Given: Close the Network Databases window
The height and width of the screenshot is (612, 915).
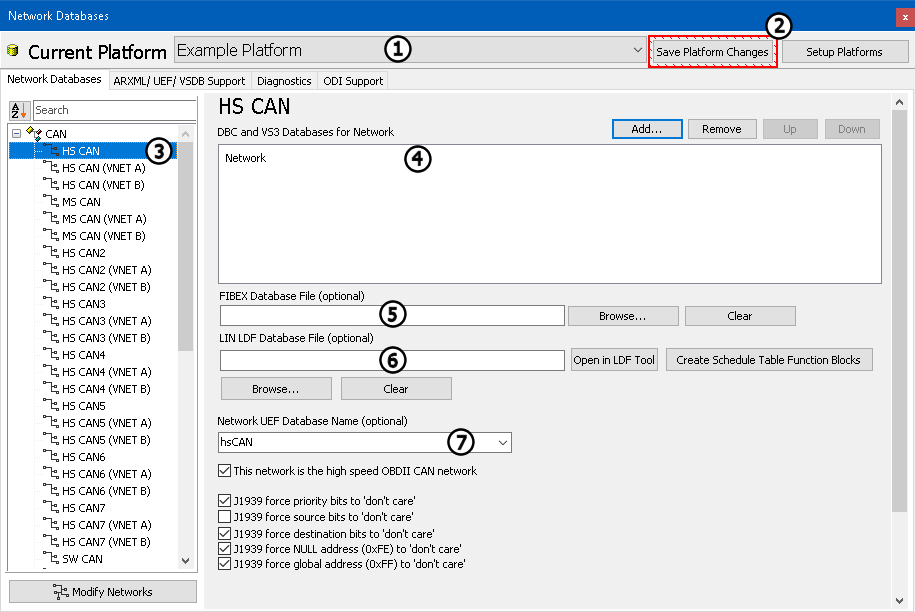Looking at the screenshot, I should [x=903, y=16].
